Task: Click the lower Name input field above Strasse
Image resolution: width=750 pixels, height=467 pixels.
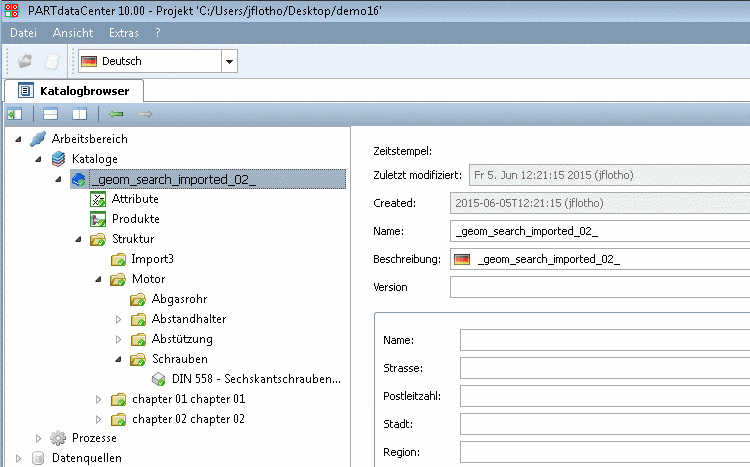Action: click(605, 340)
